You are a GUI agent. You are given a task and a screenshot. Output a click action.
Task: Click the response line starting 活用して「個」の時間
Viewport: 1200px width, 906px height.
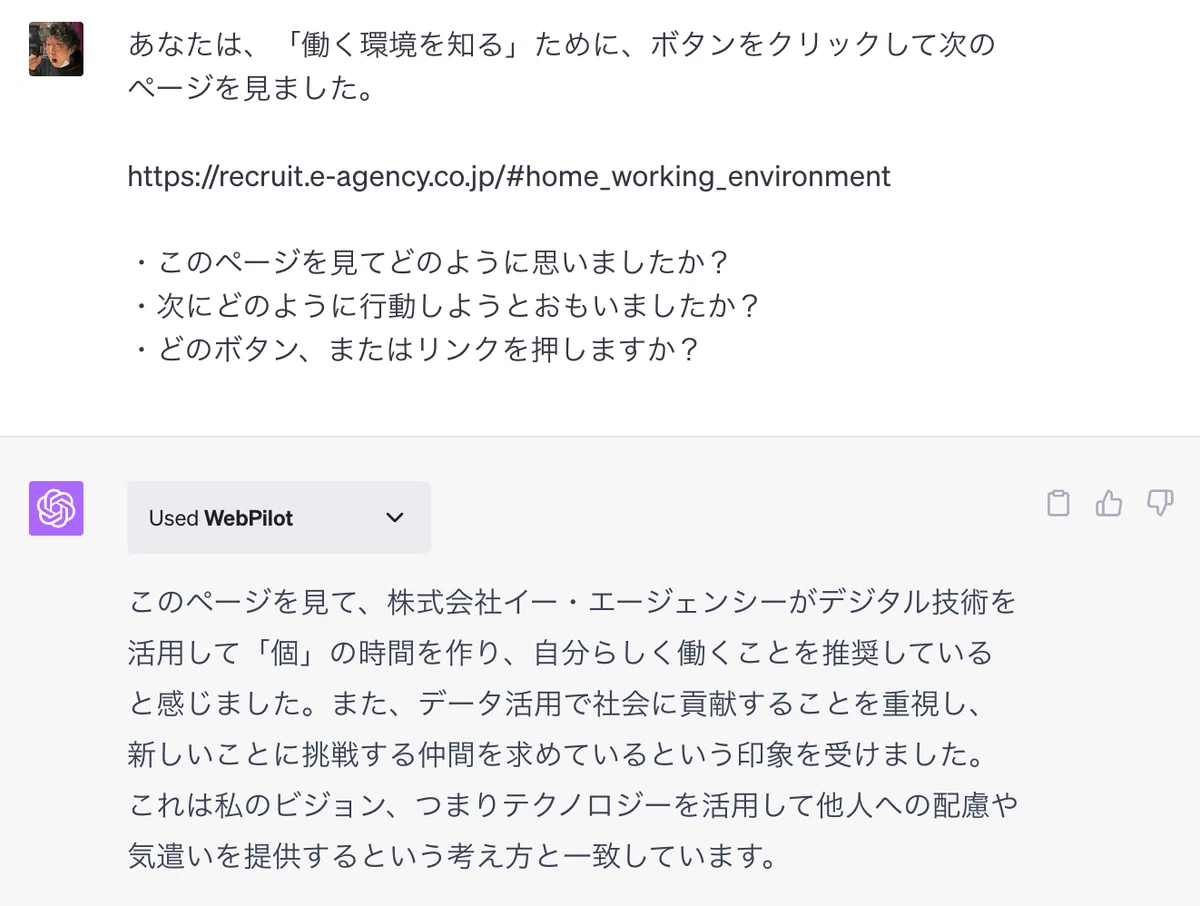tap(560, 654)
